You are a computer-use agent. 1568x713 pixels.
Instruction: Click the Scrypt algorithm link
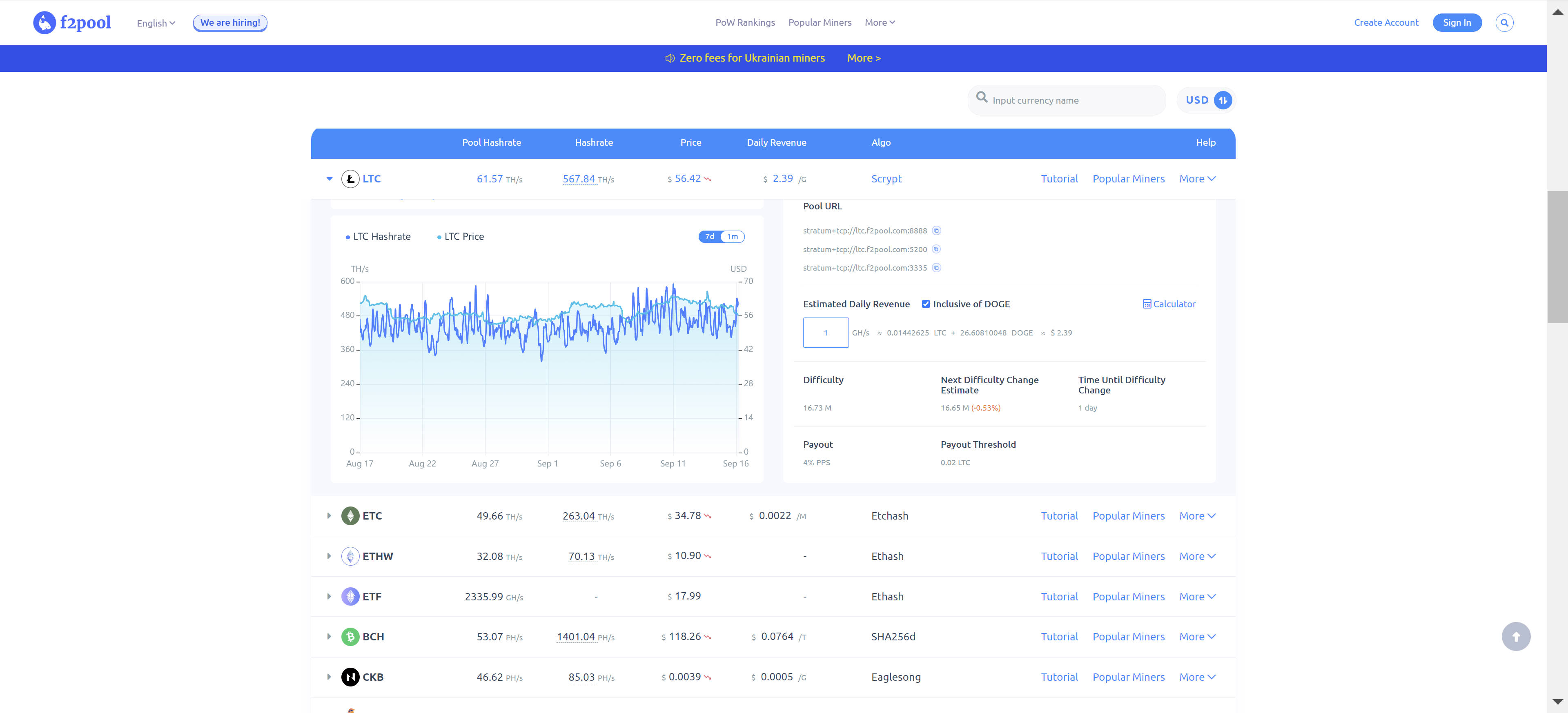tap(886, 179)
